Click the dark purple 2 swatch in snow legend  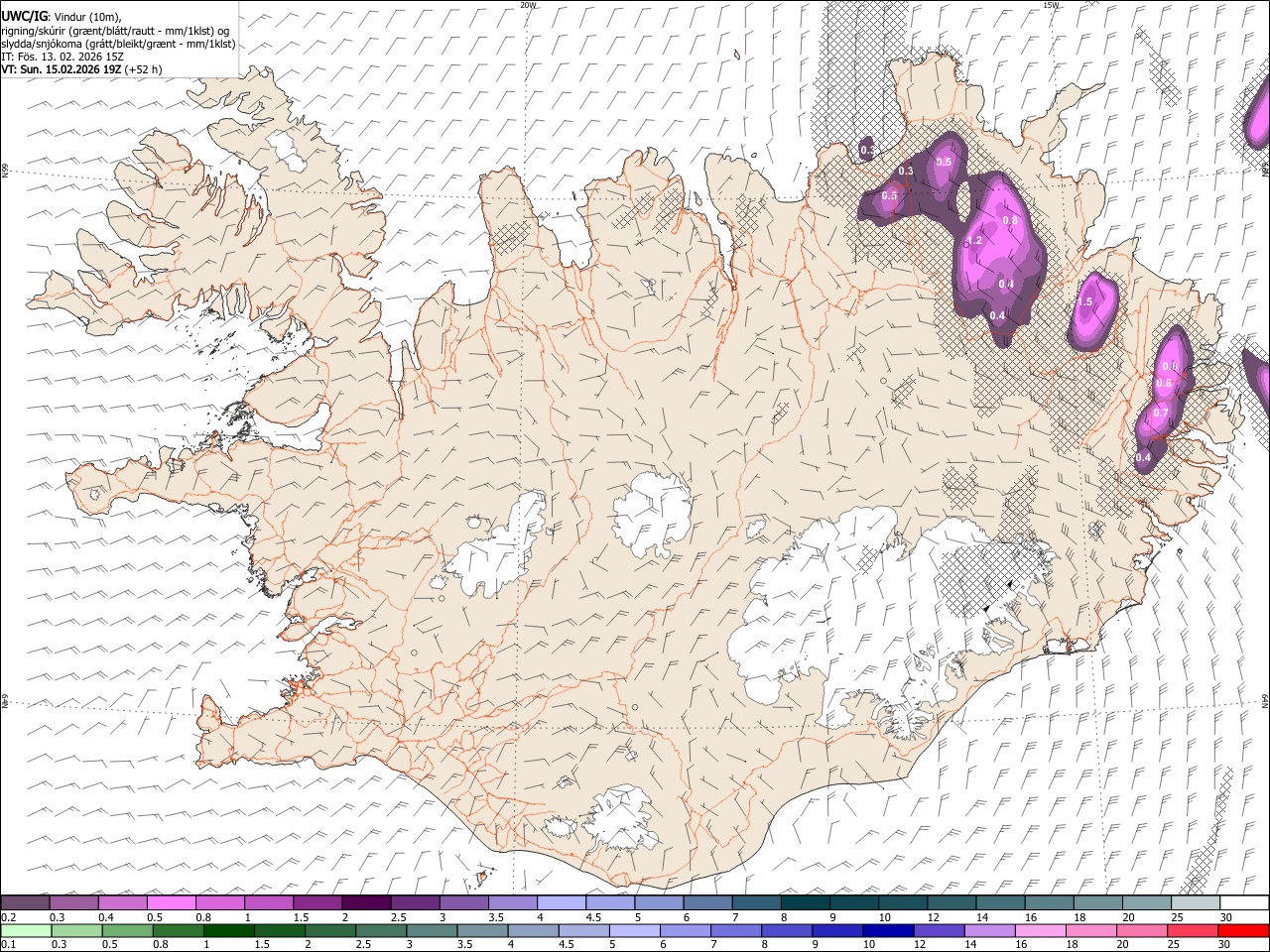(x=366, y=903)
